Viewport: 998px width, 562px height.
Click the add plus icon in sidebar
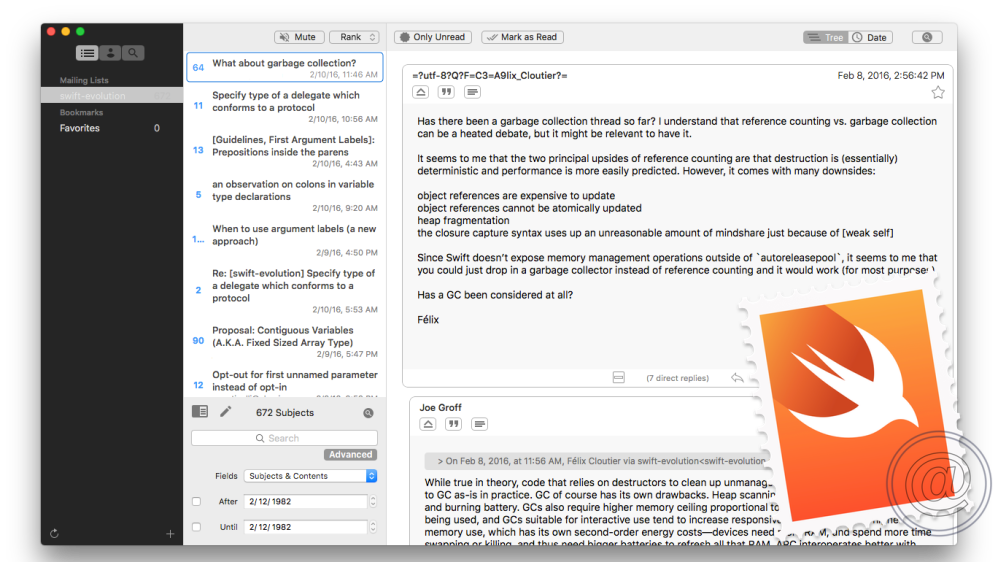170,534
